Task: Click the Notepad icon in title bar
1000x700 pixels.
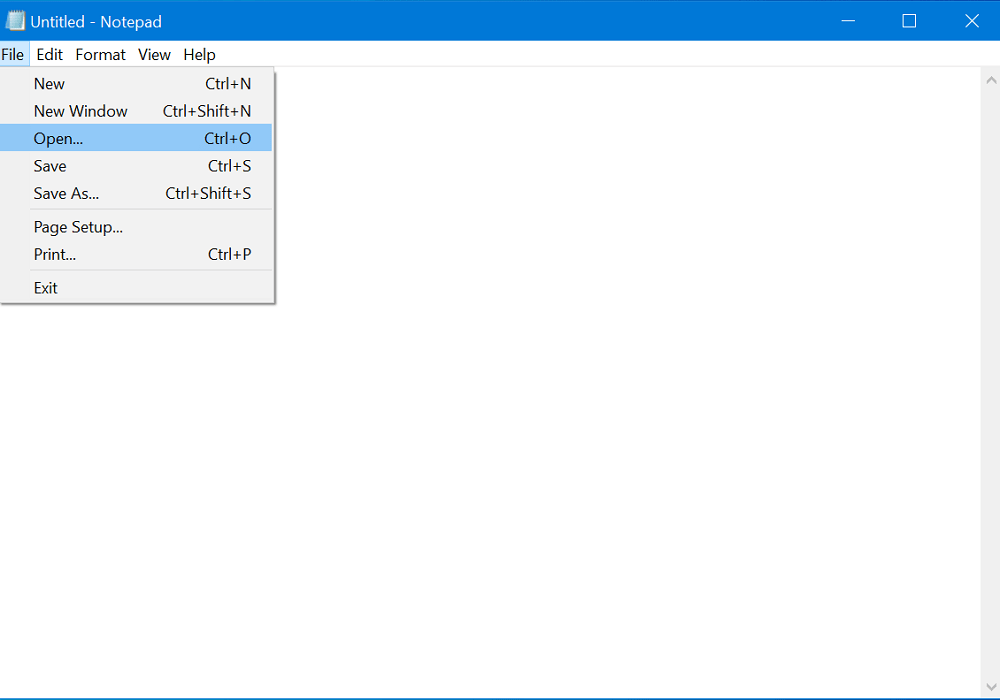Action: 15,21
